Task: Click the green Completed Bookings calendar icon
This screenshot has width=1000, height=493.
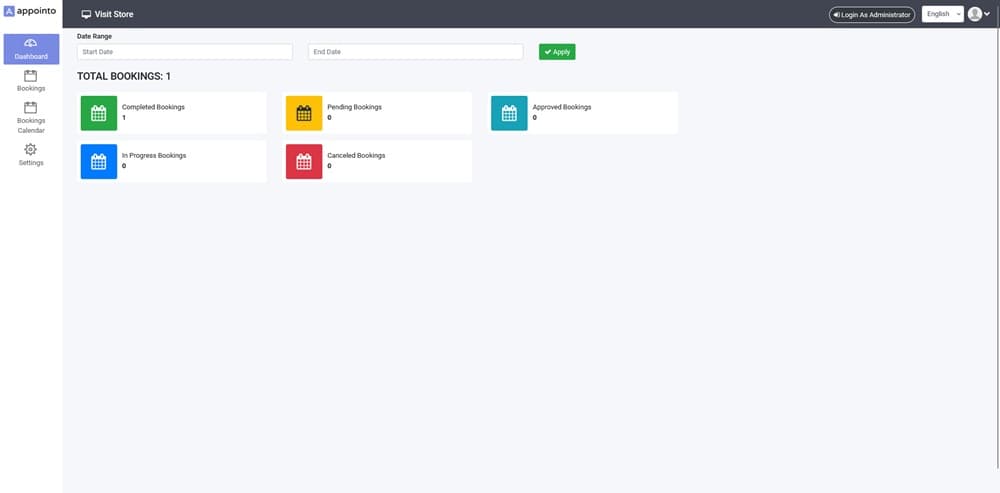Action: click(x=98, y=113)
